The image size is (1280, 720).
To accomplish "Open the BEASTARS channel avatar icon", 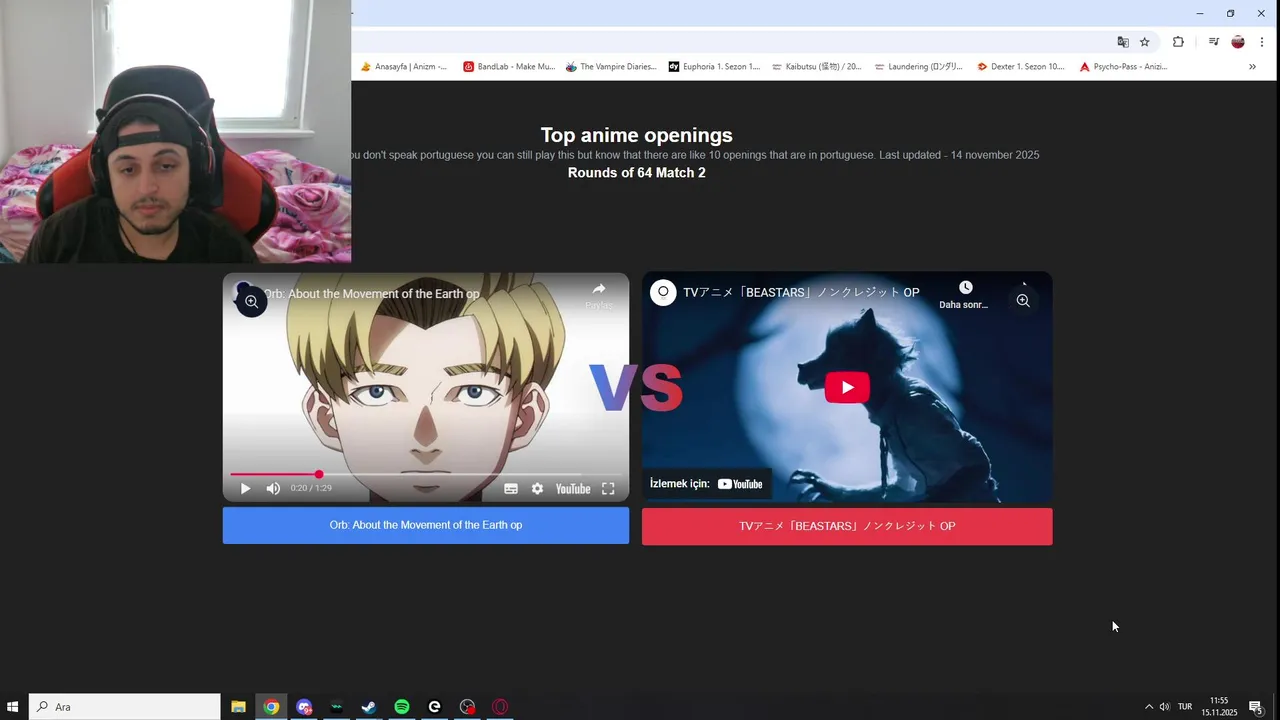I will tap(663, 292).
